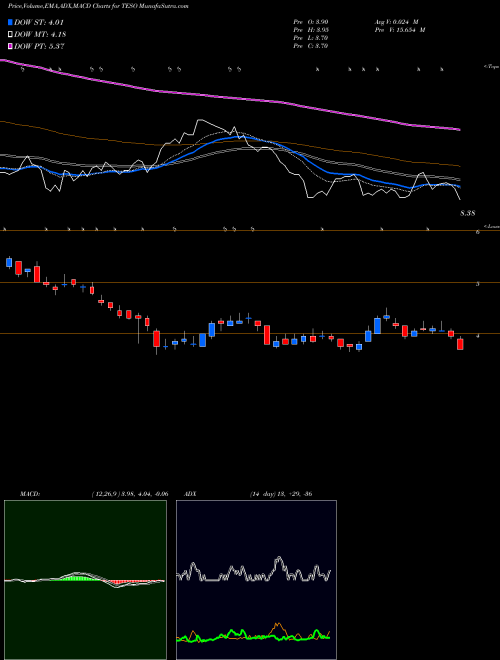Select the 'DOW PT: 5.37' legend label
The width and height of the screenshot is (500, 660).
(39, 46)
